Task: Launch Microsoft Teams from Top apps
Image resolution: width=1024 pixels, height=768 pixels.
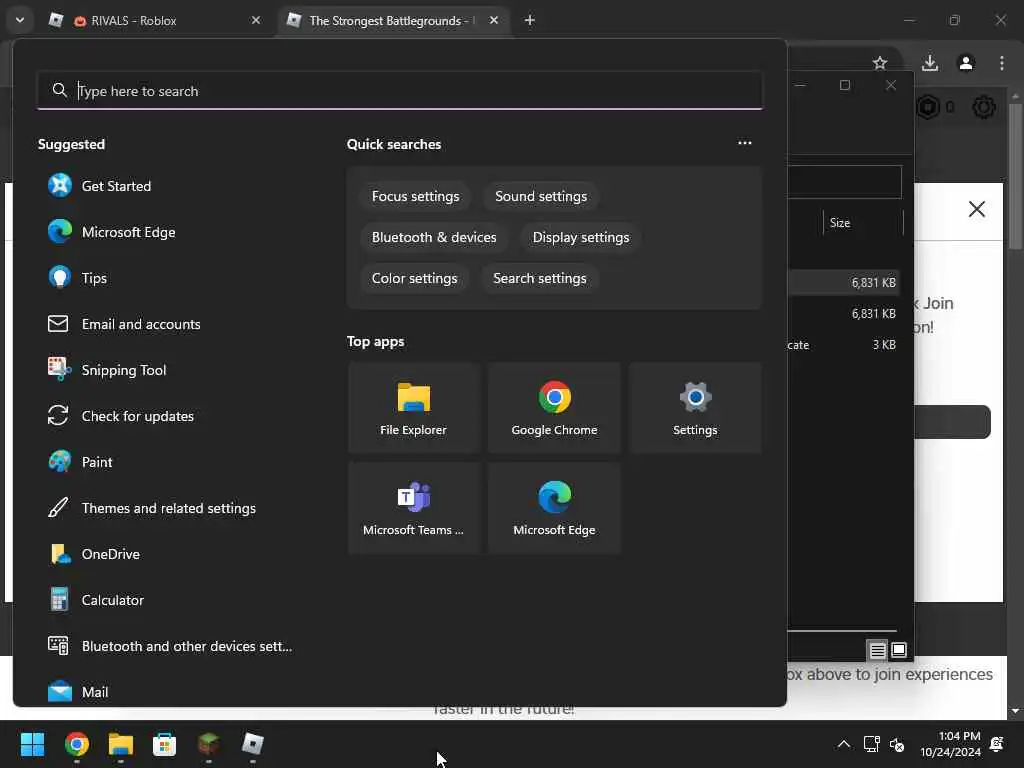Action: [x=413, y=508]
